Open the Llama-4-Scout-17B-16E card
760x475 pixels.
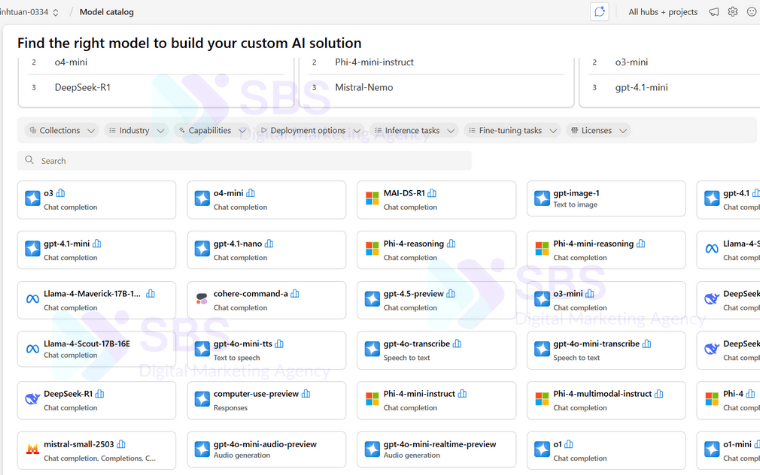tap(96, 349)
